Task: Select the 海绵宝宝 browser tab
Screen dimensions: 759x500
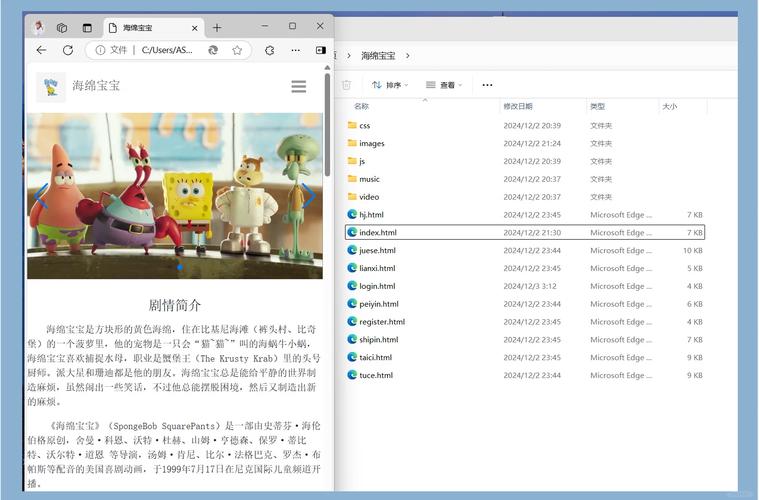Action: coord(153,28)
